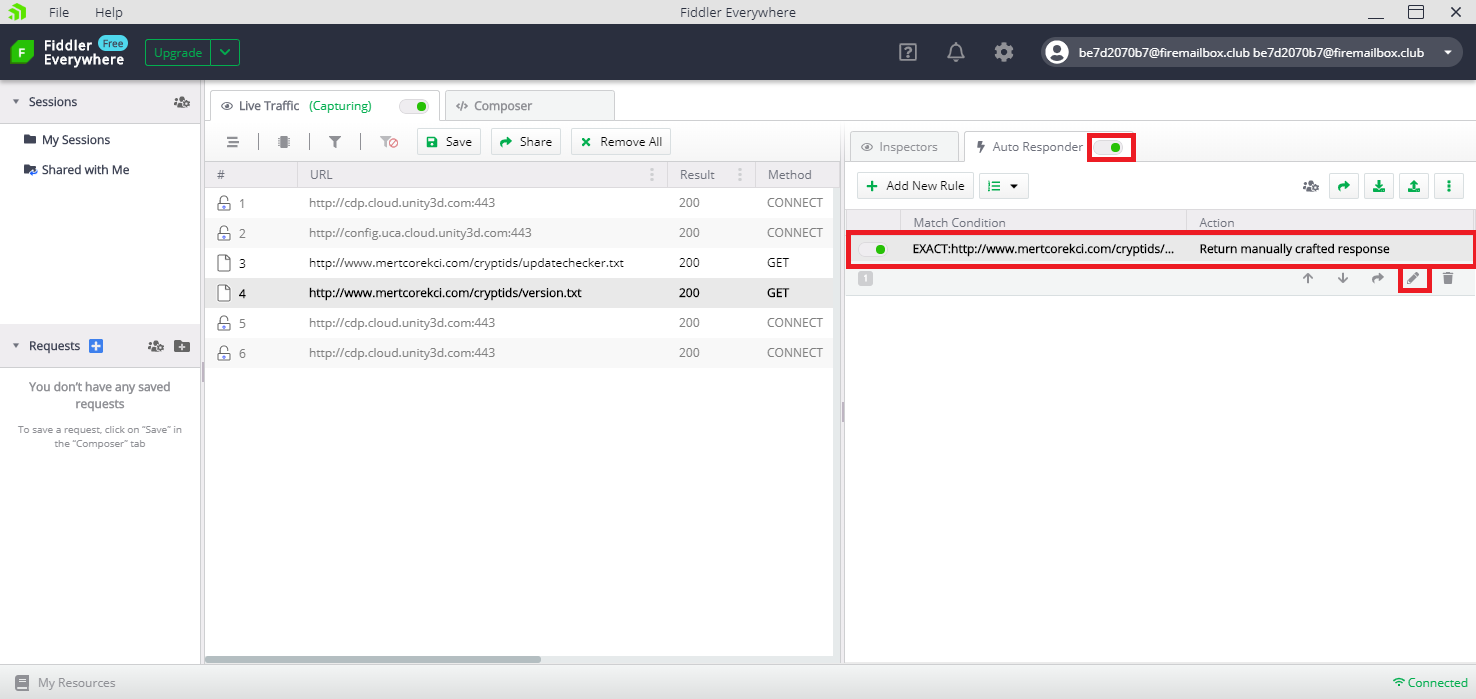This screenshot has width=1476, height=699.
Task: Click the green share arrow rules icon
Action: click(1344, 186)
